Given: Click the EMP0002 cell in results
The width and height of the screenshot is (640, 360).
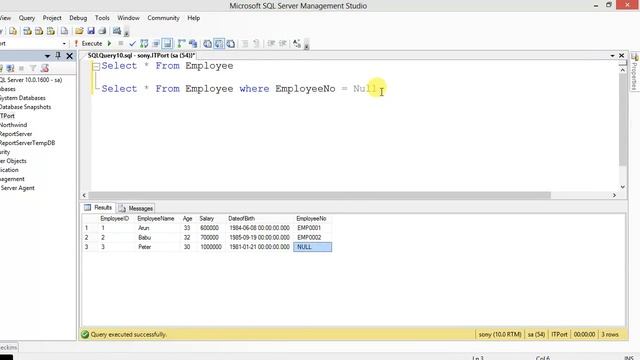Looking at the screenshot, I should click(313, 238).
